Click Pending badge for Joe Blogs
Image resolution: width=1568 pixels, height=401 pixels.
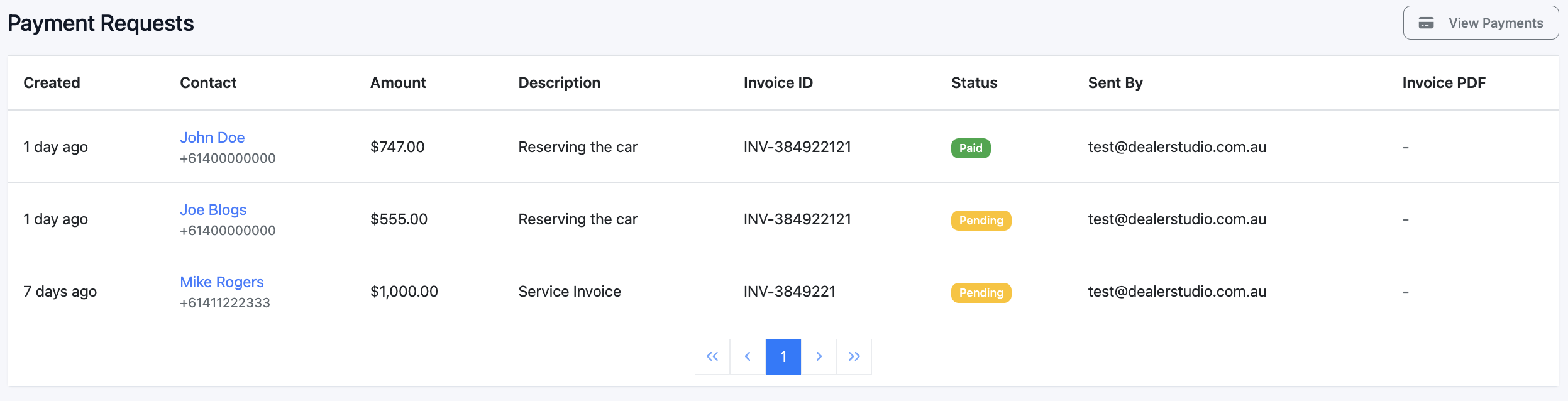point(981,221)
